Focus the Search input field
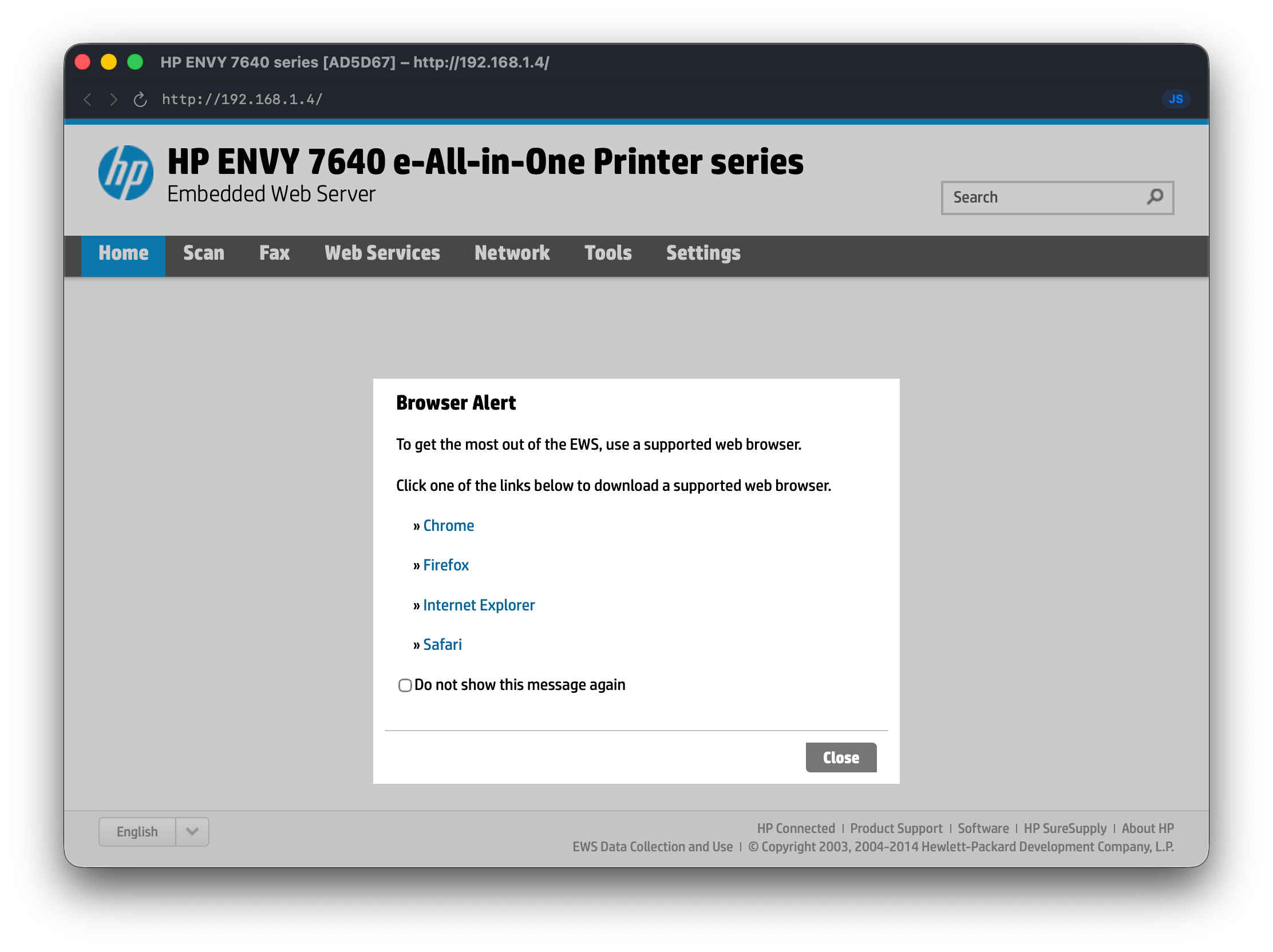 tap(1057, 198)
